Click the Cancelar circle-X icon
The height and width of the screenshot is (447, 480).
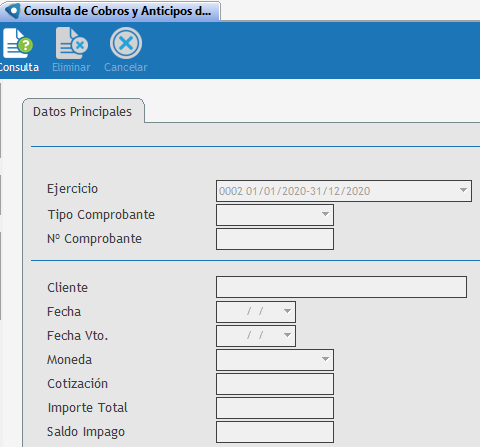pyautogui.click(x=126, y=43)
